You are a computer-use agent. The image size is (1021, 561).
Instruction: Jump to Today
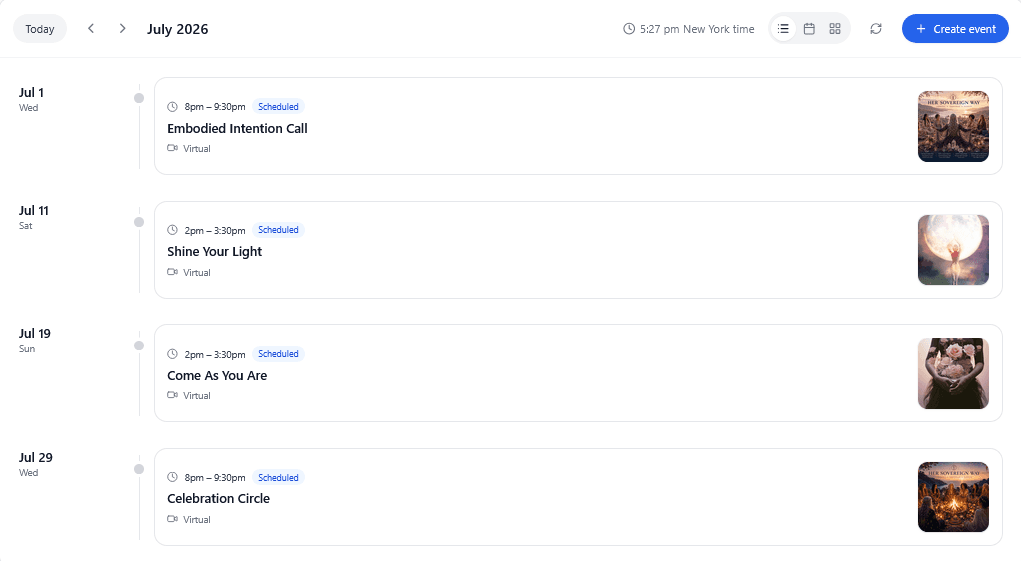click(x=40, y=29)
